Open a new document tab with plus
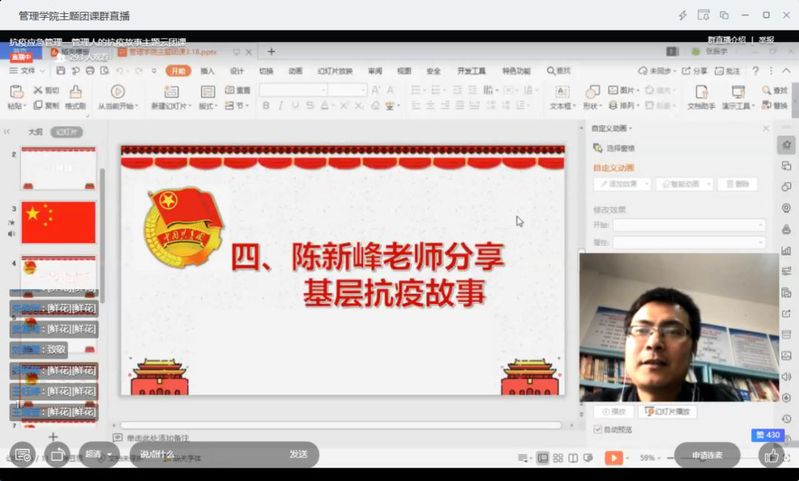This screenshot has height=481, width=799. point(271,51)
